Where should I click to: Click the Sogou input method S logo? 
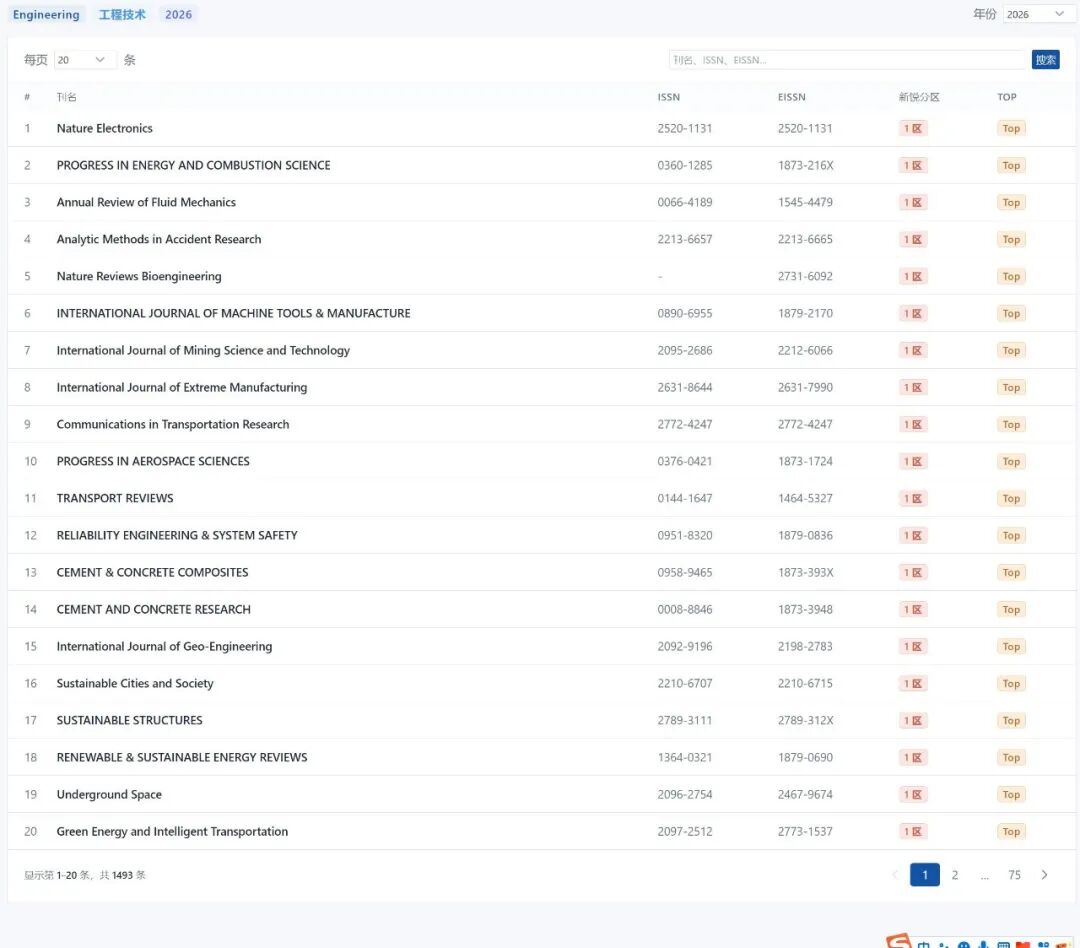[x=899, y=942]
